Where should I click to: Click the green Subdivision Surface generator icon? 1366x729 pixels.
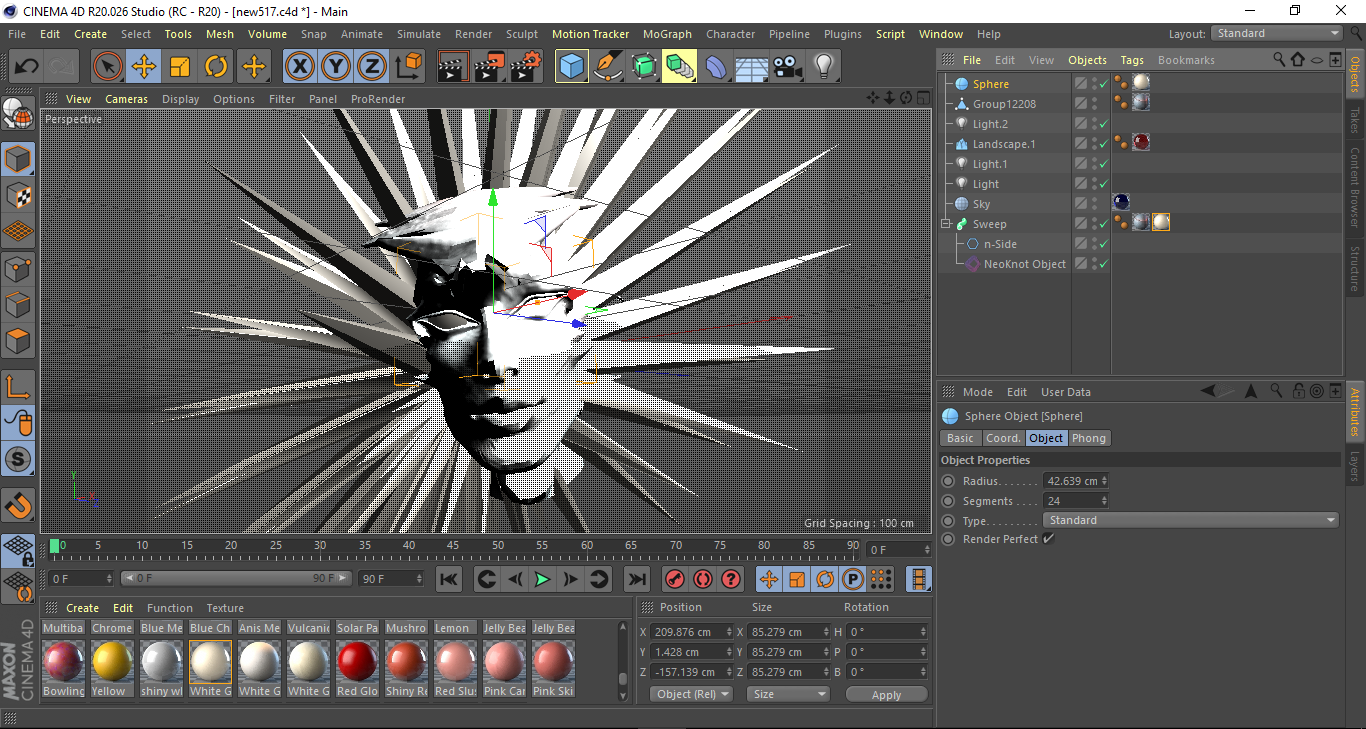[x=644, y=67]
